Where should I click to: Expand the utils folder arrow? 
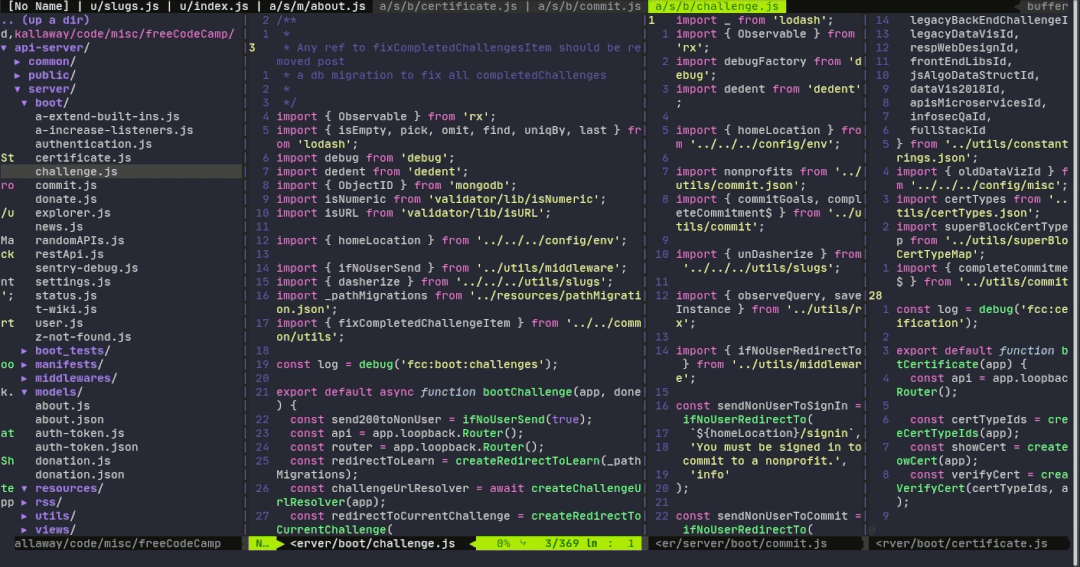25,516
